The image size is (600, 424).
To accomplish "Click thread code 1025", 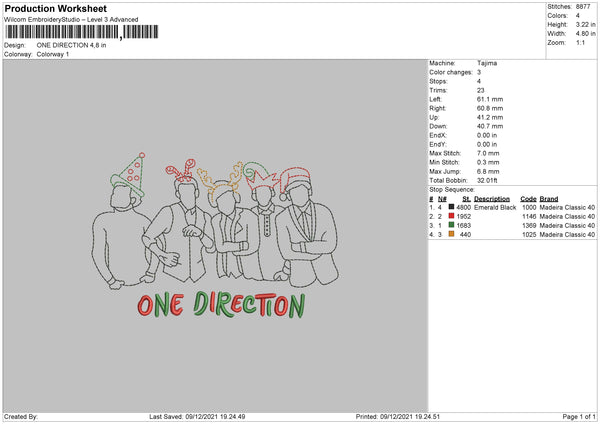I will (x=529, y=235).
